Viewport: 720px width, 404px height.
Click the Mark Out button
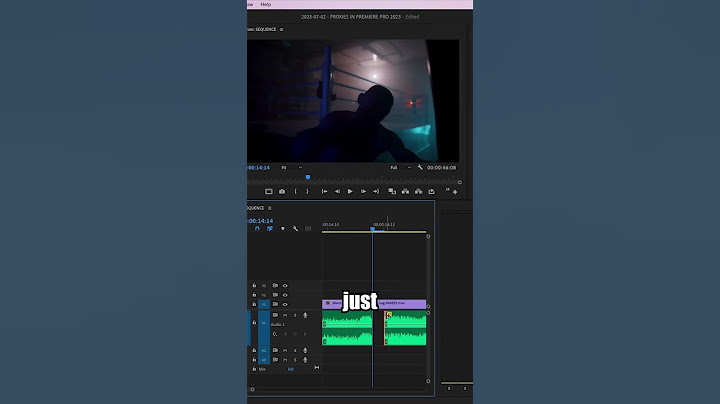[308, 191]
